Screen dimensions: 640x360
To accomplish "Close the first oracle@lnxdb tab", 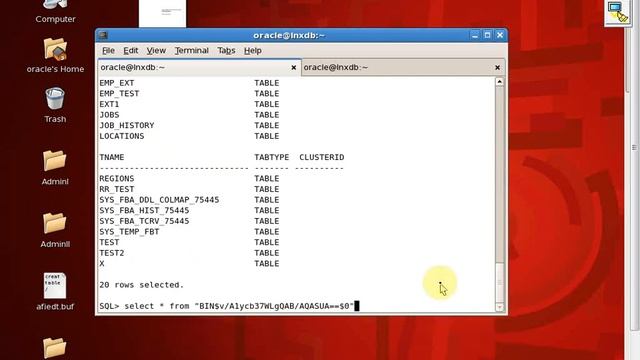I will 293,67.
